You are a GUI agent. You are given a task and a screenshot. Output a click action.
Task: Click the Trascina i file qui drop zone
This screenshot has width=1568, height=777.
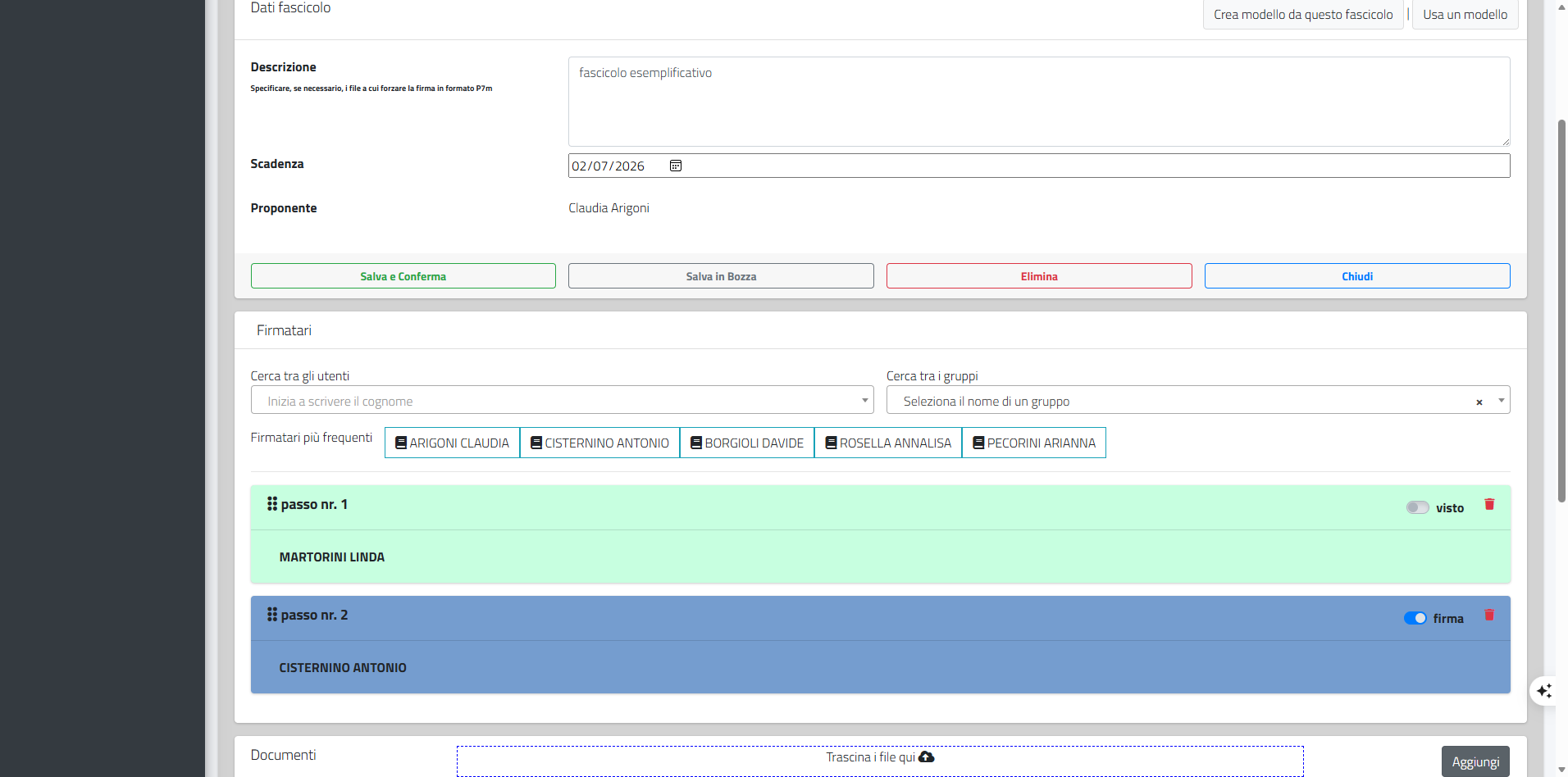tap(880, 761)
